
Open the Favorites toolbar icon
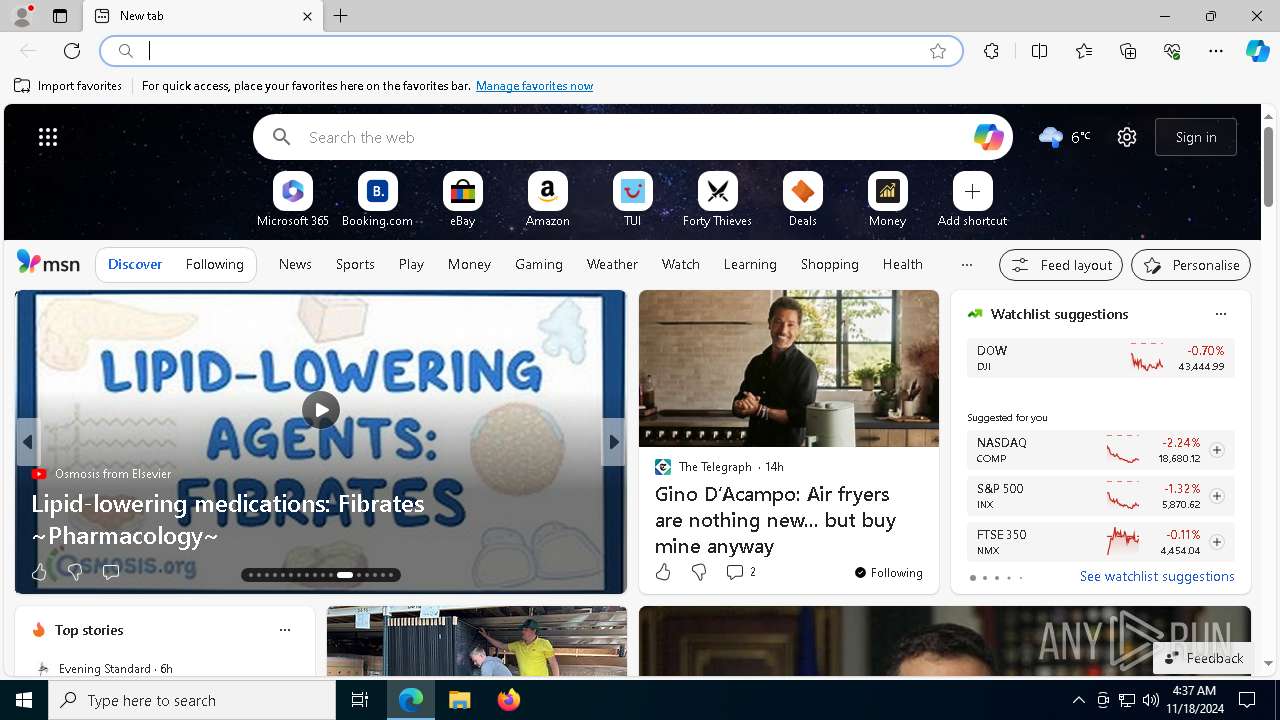click(x=1084, y=51)
